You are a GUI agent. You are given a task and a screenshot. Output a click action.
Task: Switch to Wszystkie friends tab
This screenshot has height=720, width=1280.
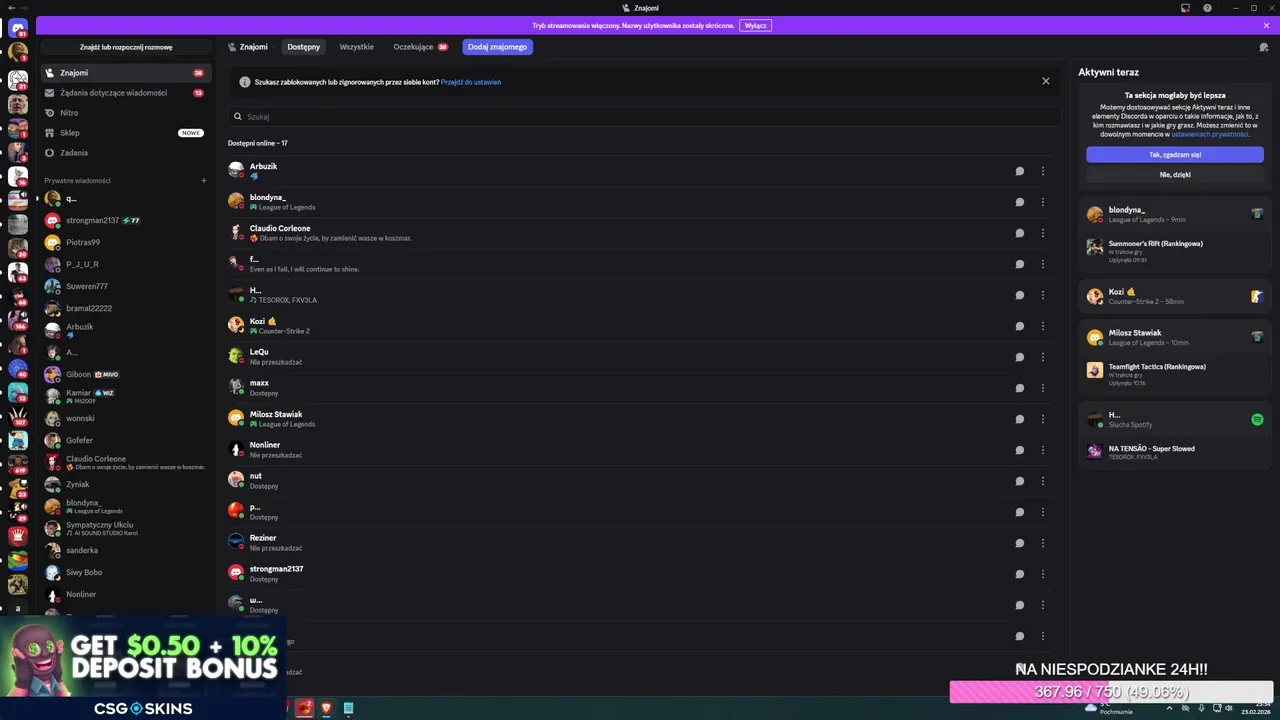point(356,47)
